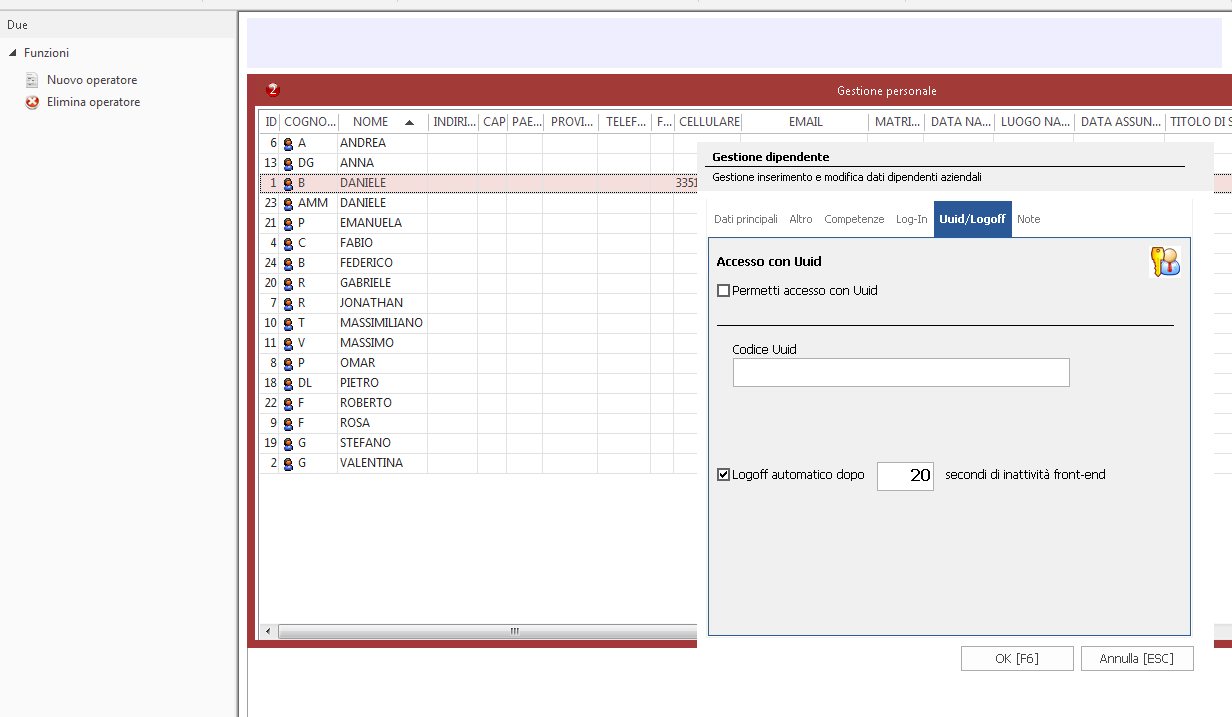Click the person icon in the PIETRO row
The width and height of the screenshot is (1232, 717).
pyautogui.click(x=288, y=384)
